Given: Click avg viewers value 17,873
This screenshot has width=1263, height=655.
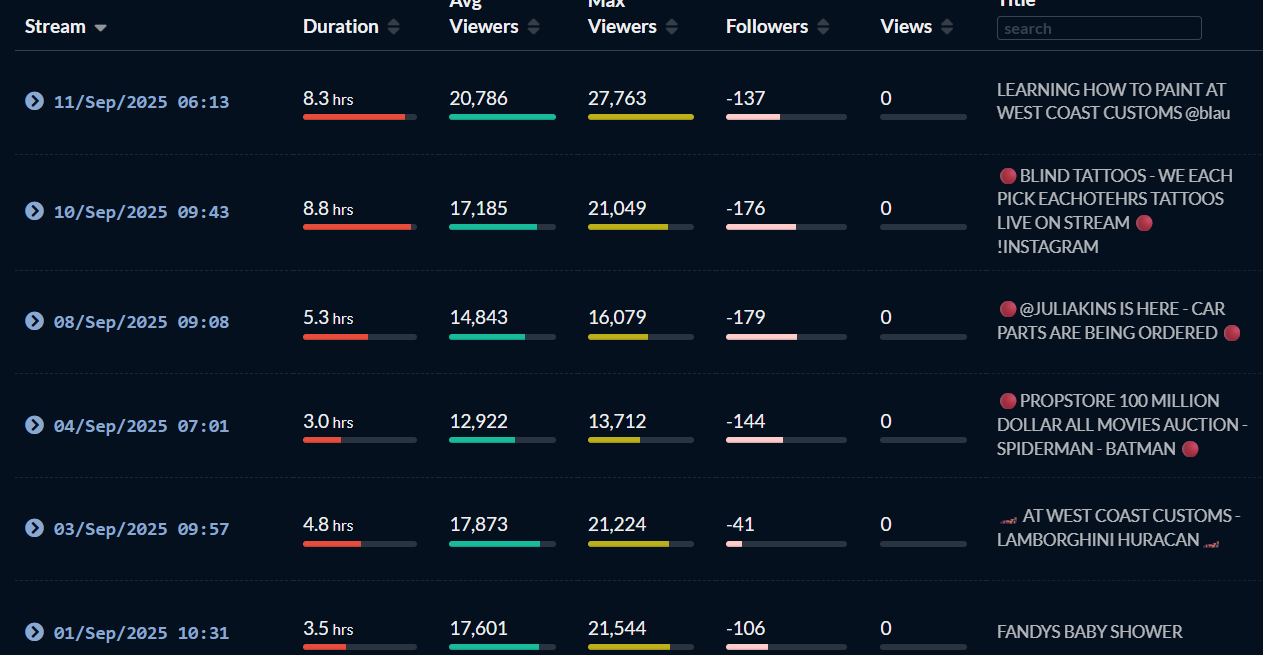Looking at the screenshot, I should 479,524.
